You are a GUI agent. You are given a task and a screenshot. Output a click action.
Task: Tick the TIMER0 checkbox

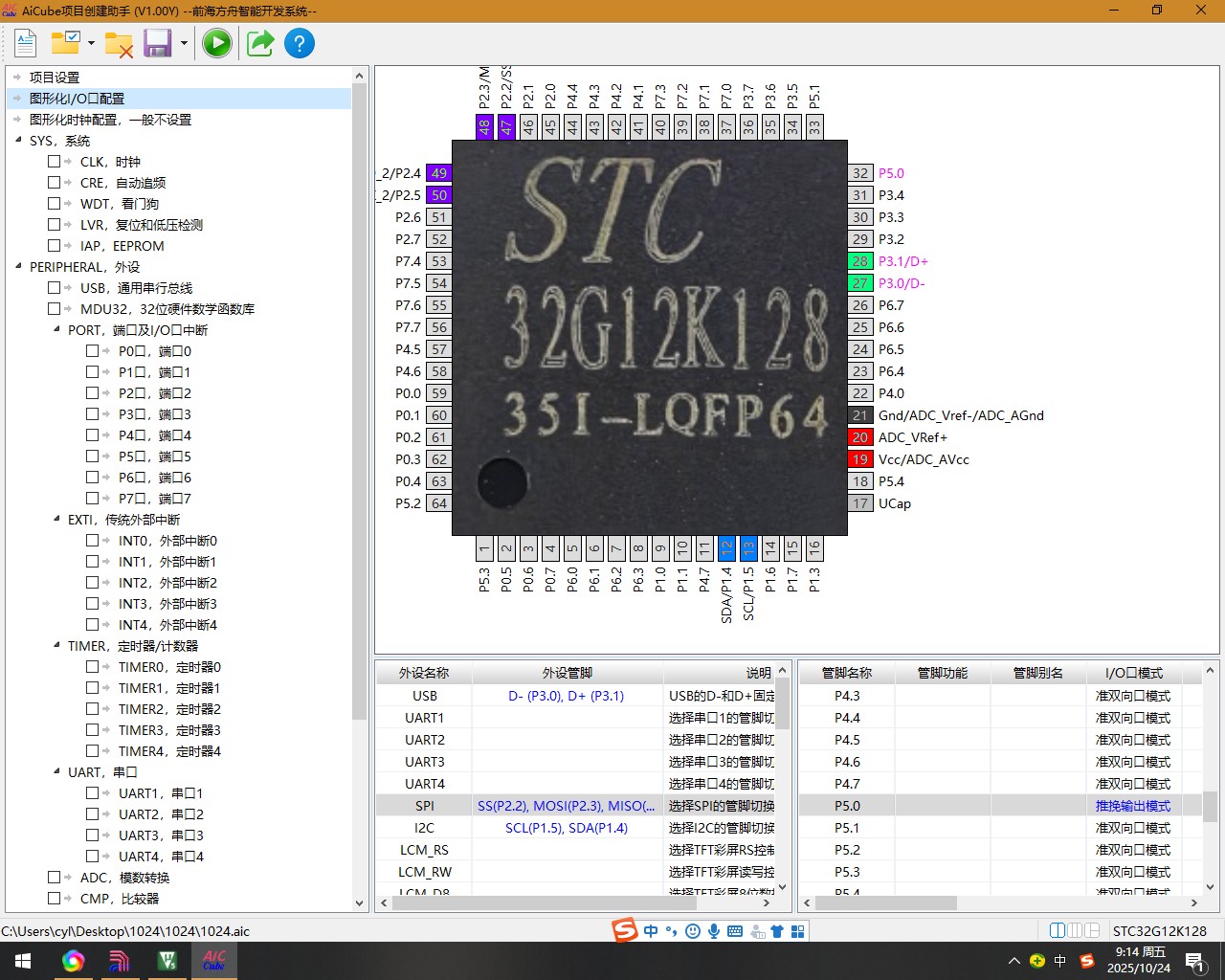click(93, 667)
